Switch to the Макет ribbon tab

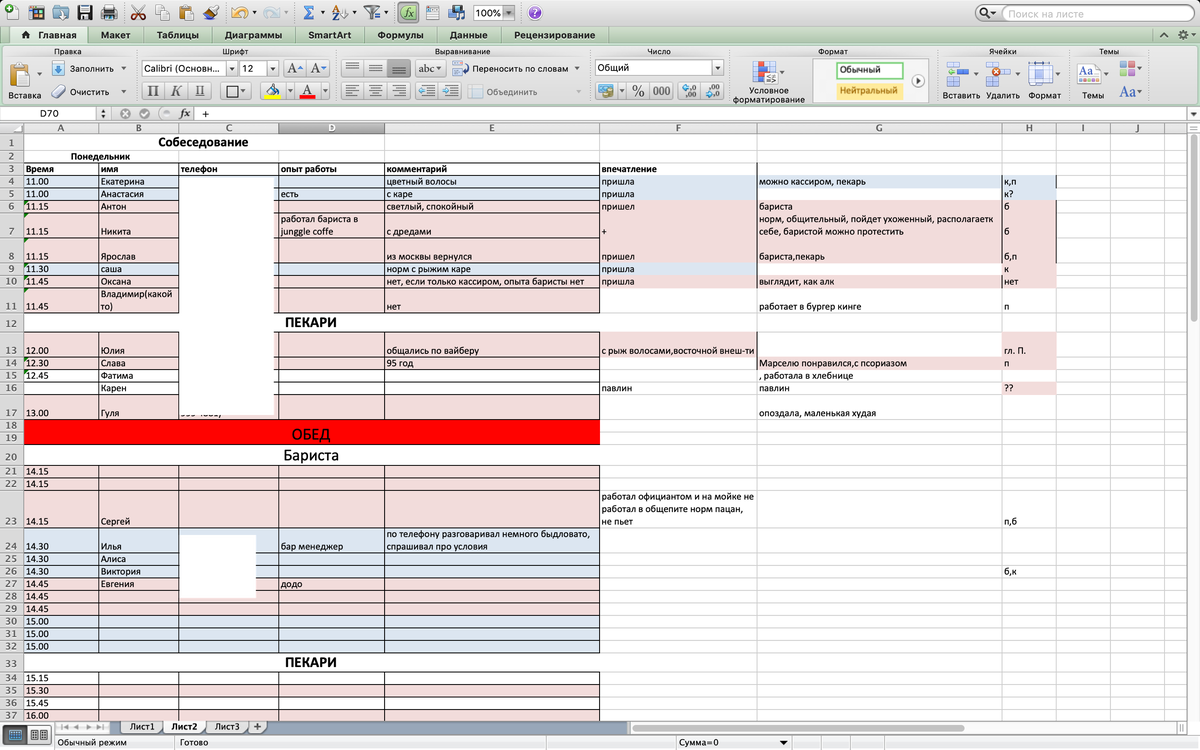(x=115, y=35)
